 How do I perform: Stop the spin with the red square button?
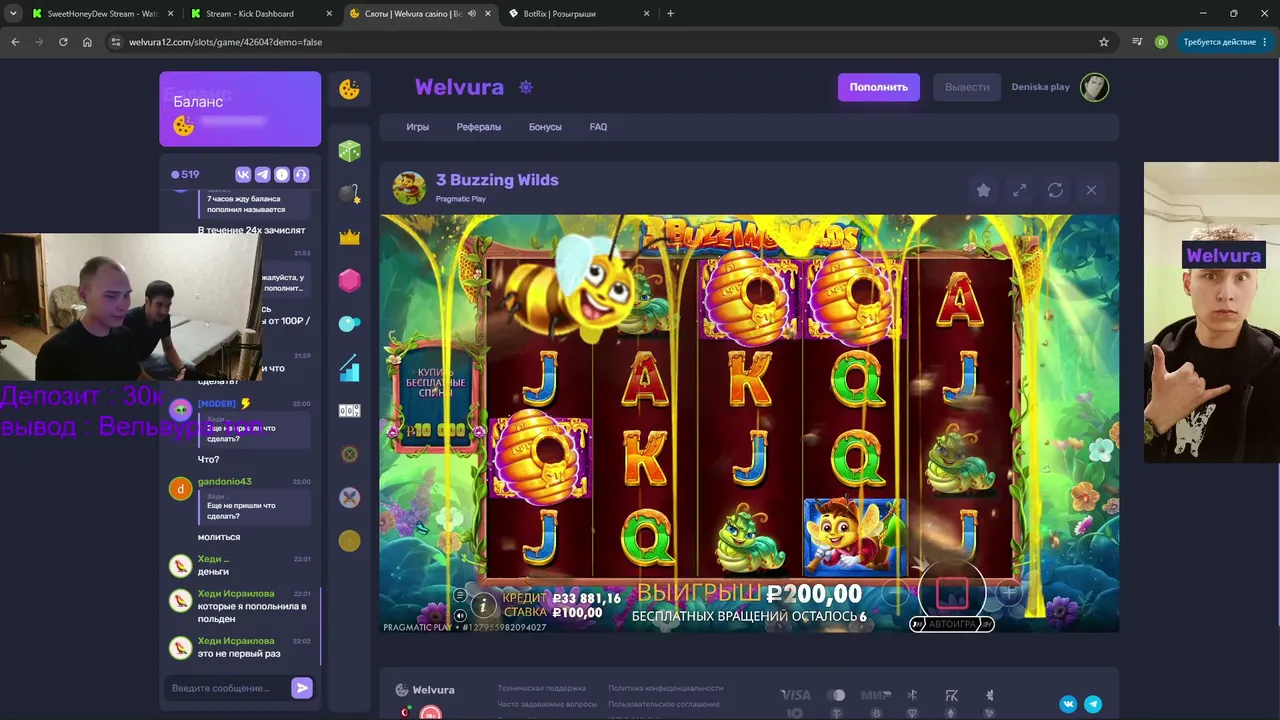[952, 593]
